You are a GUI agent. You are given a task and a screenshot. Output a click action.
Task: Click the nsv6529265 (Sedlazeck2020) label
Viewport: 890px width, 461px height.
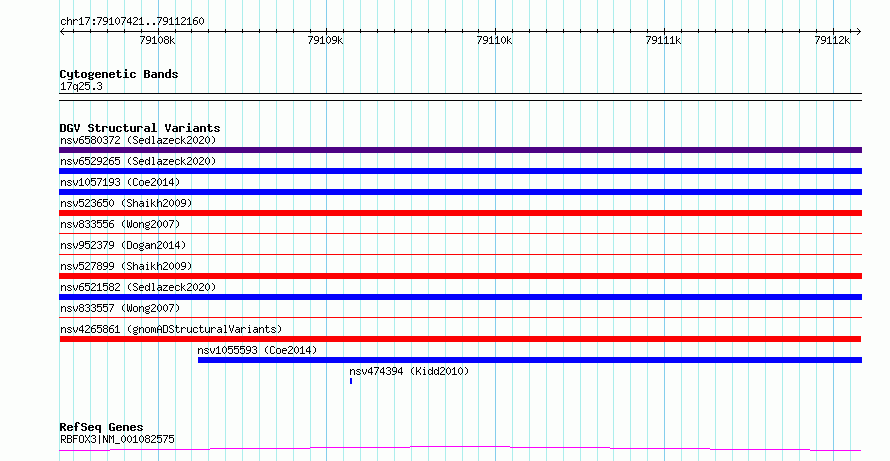tap(138, 161)
